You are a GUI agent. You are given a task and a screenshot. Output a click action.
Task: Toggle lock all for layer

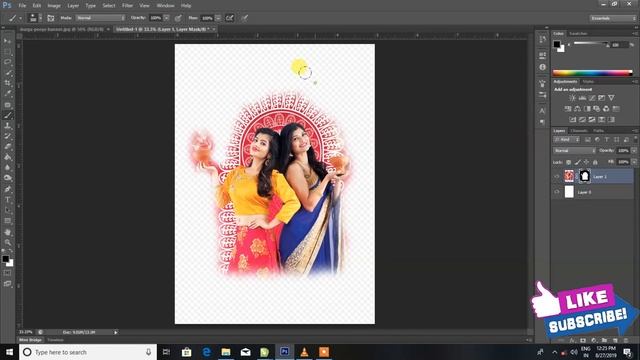click(596, 162)
